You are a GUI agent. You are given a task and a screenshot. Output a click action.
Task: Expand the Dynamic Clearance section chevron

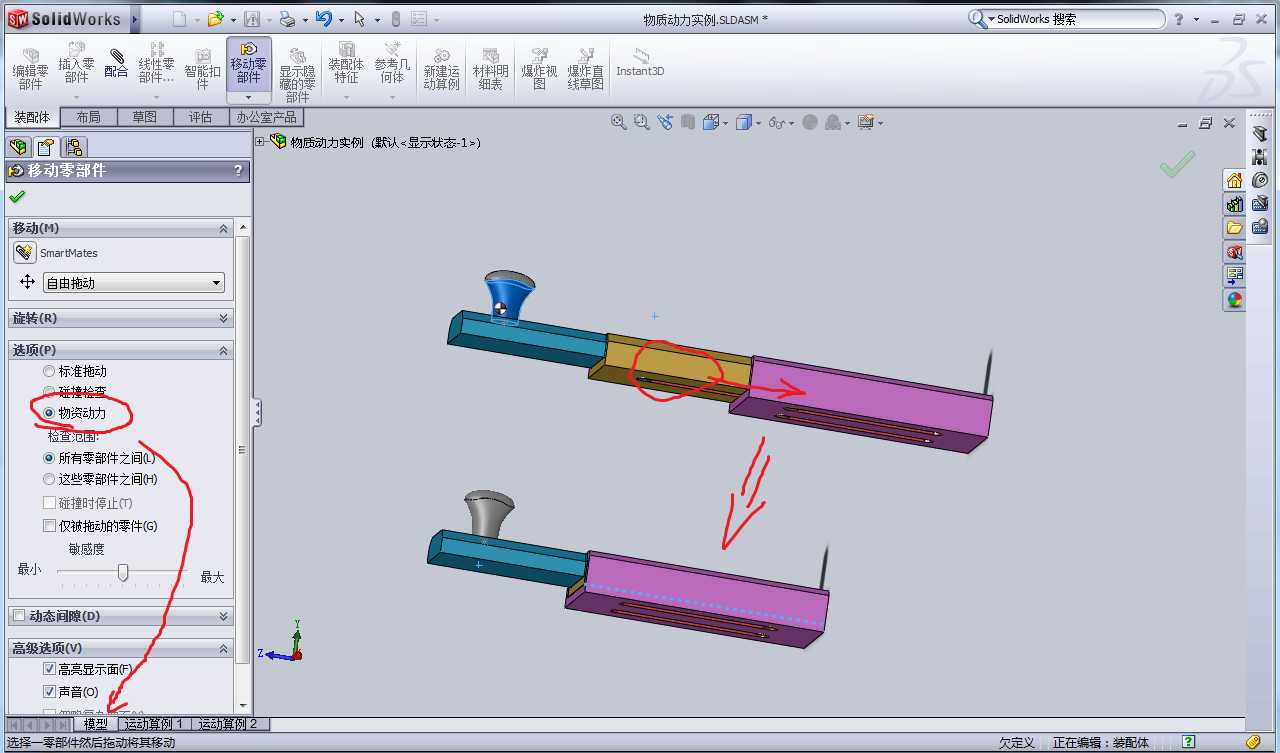[223, 616]
